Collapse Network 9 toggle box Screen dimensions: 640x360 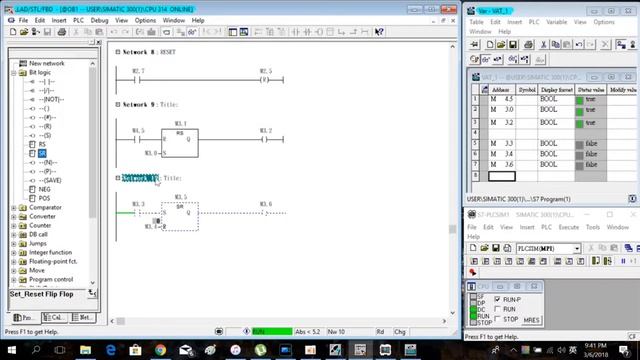tap(118, 104)
